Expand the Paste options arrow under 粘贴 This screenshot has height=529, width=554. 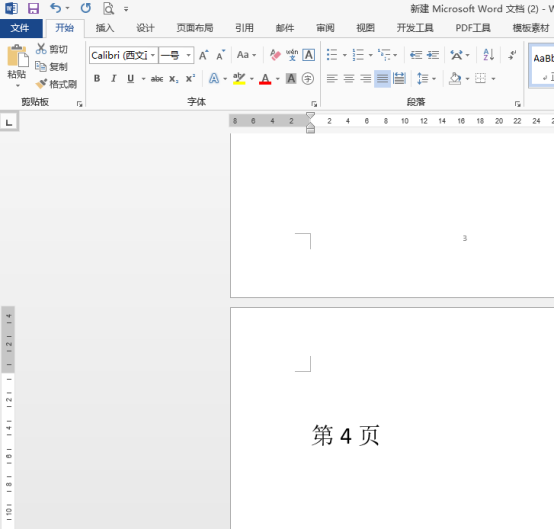point(17,85)
